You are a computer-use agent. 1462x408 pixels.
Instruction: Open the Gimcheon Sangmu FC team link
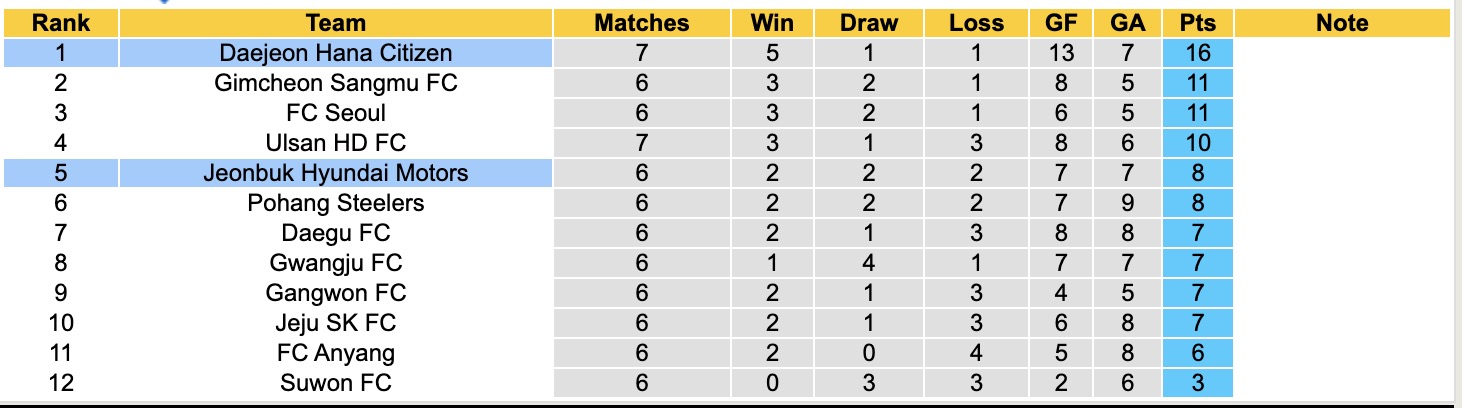(x=336, y=83)
